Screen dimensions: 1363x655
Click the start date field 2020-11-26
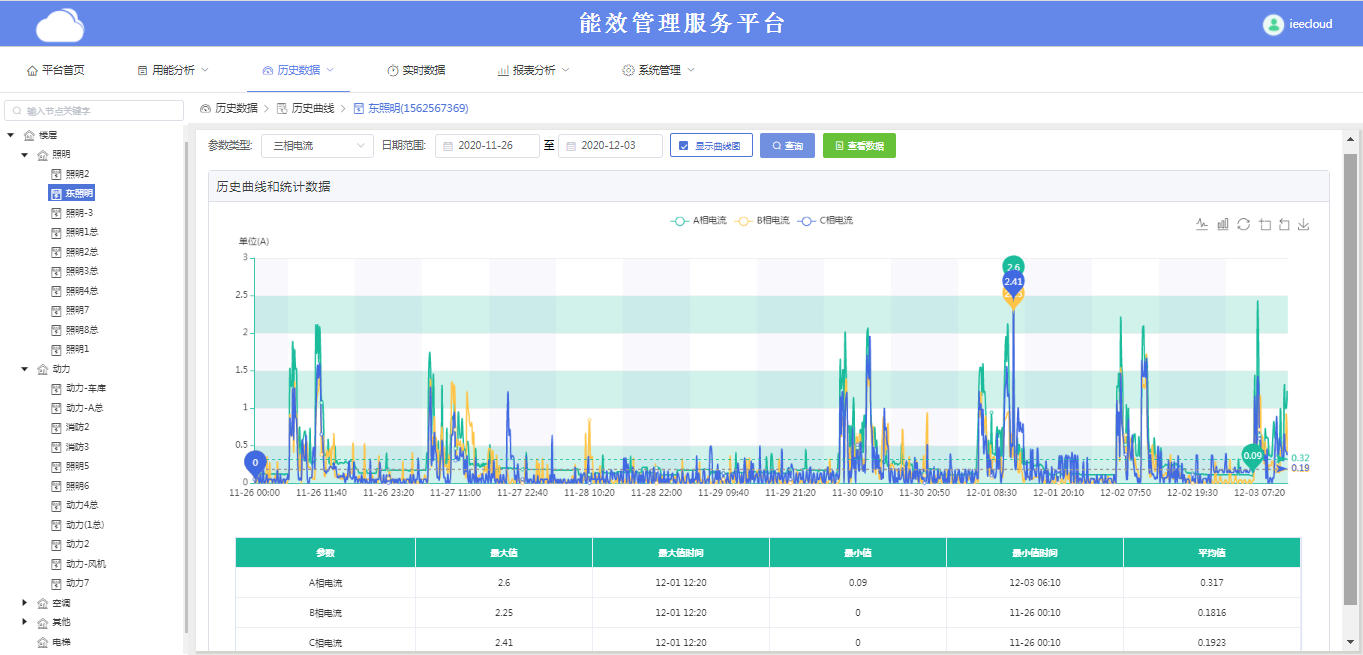pyautogui.click(x=488, y=146)
